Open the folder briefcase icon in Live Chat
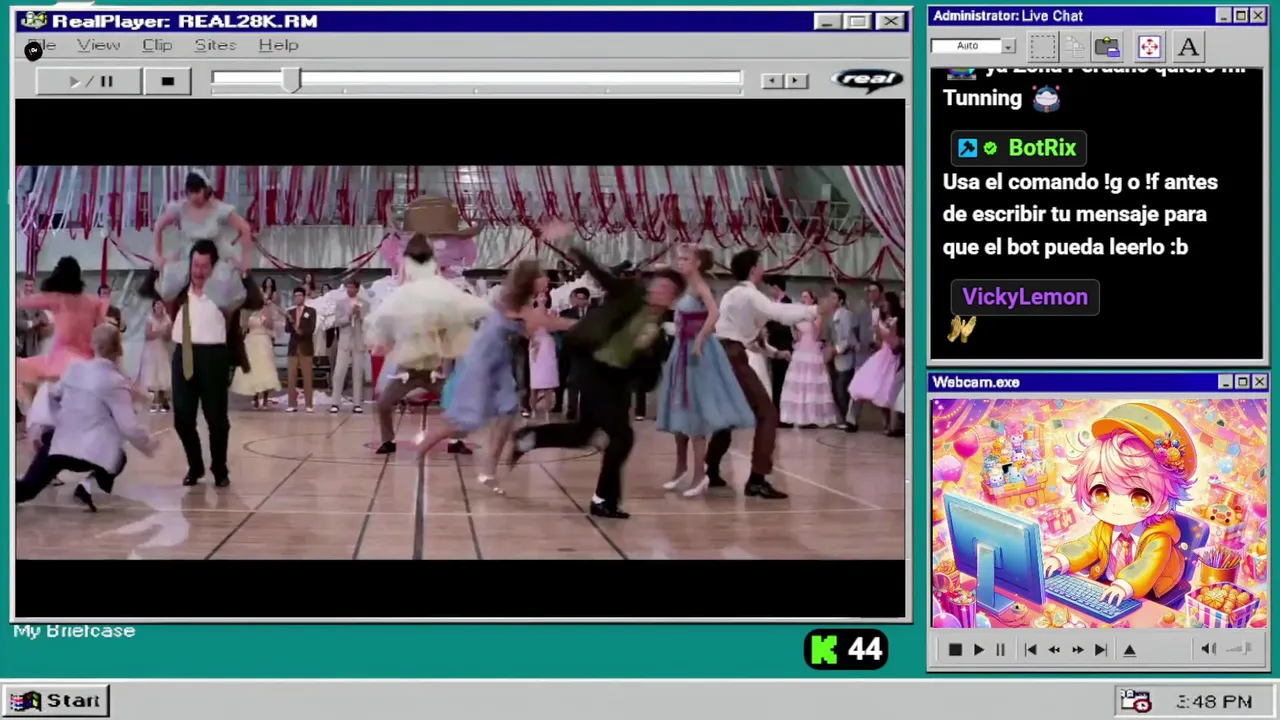 tap(1107, 46)
